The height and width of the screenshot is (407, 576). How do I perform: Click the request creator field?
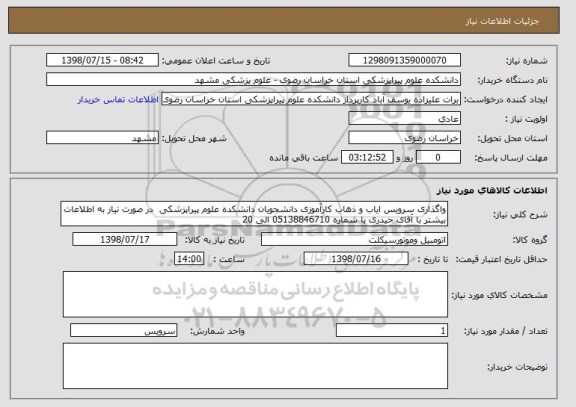311,99
